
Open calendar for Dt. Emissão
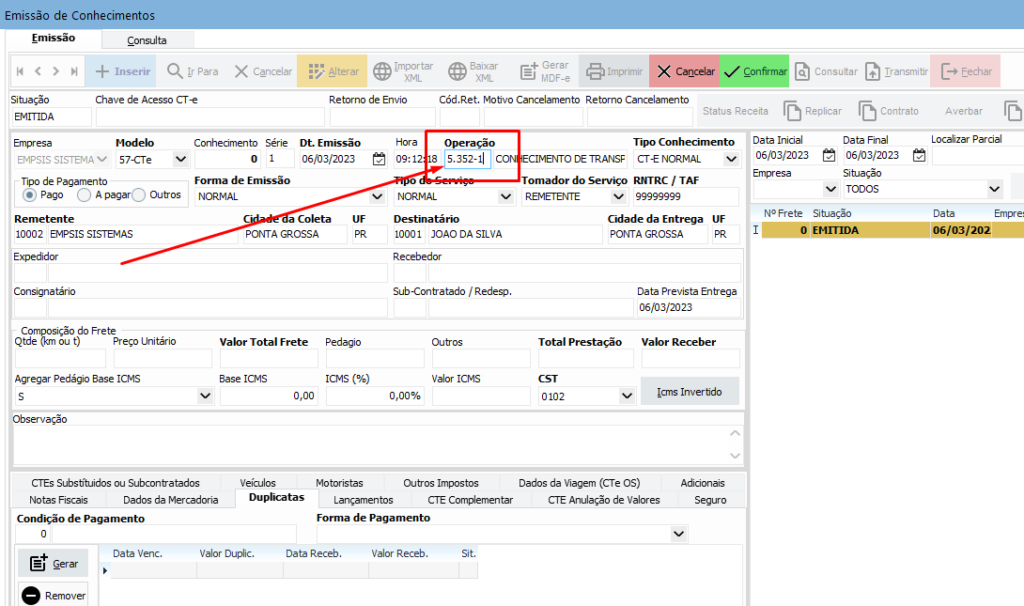pos(379,159)
